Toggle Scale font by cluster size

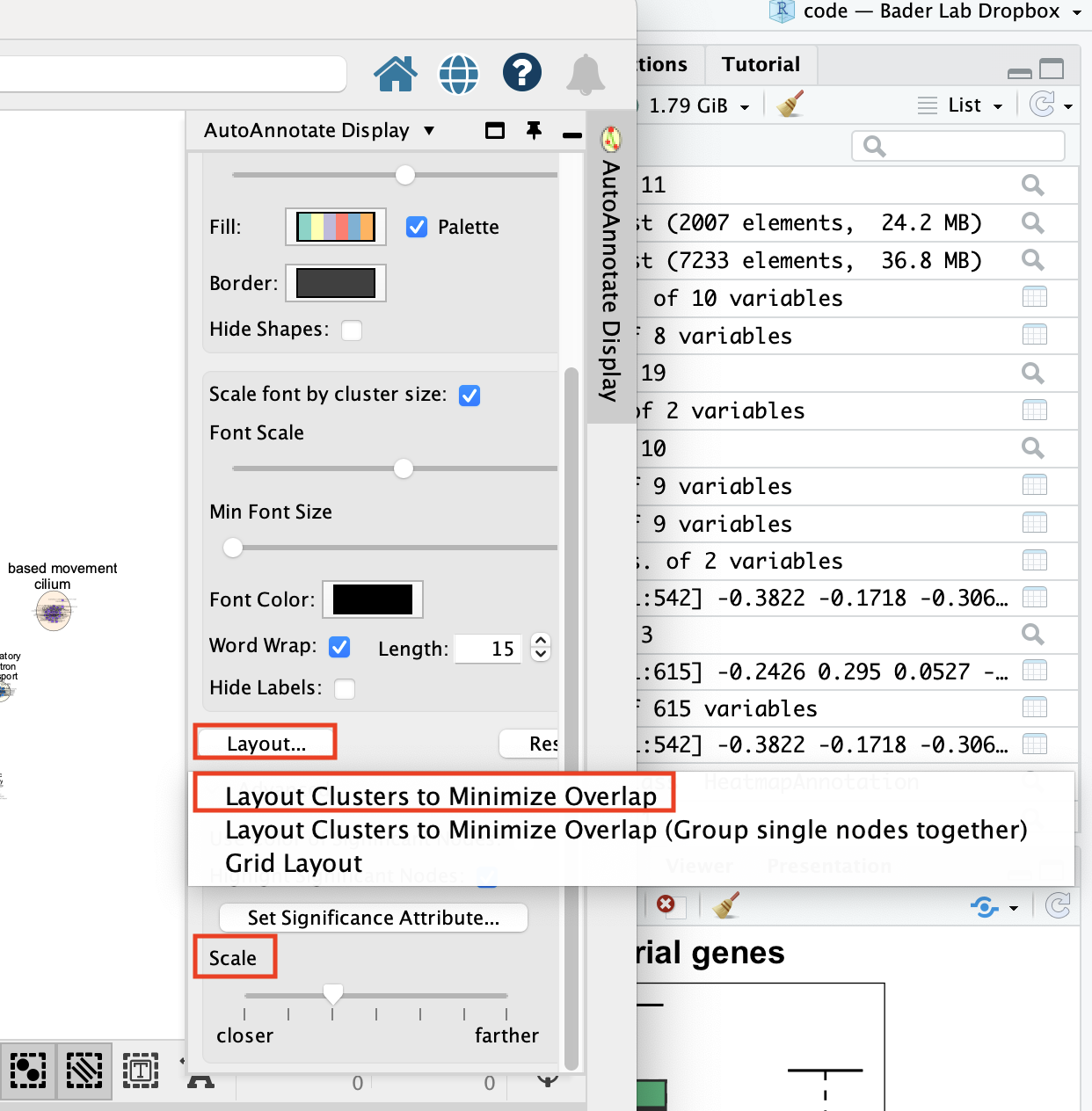click(x=470, y=396)
